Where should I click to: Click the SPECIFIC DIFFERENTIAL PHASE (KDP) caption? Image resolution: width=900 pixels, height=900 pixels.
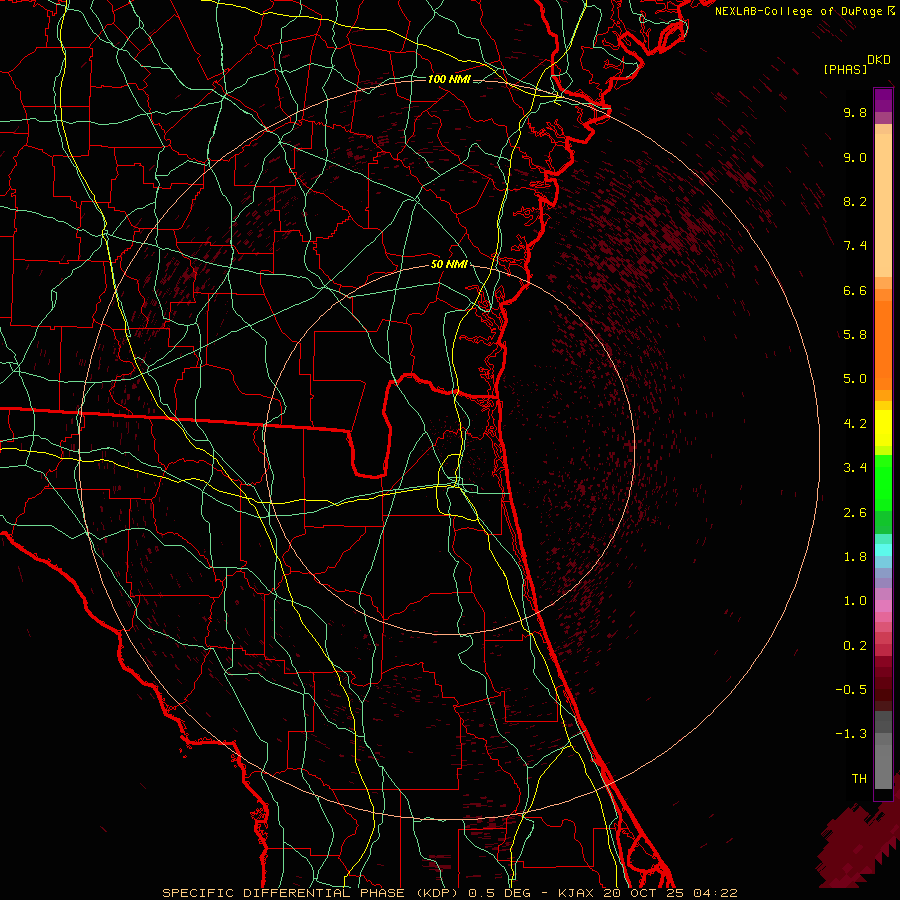point(312,893)
